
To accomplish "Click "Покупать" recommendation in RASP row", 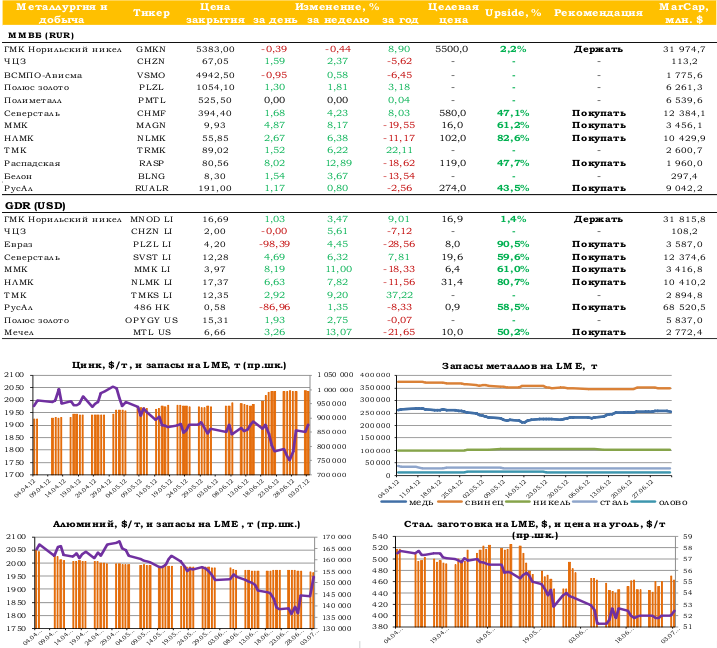I will pos(599,163).
